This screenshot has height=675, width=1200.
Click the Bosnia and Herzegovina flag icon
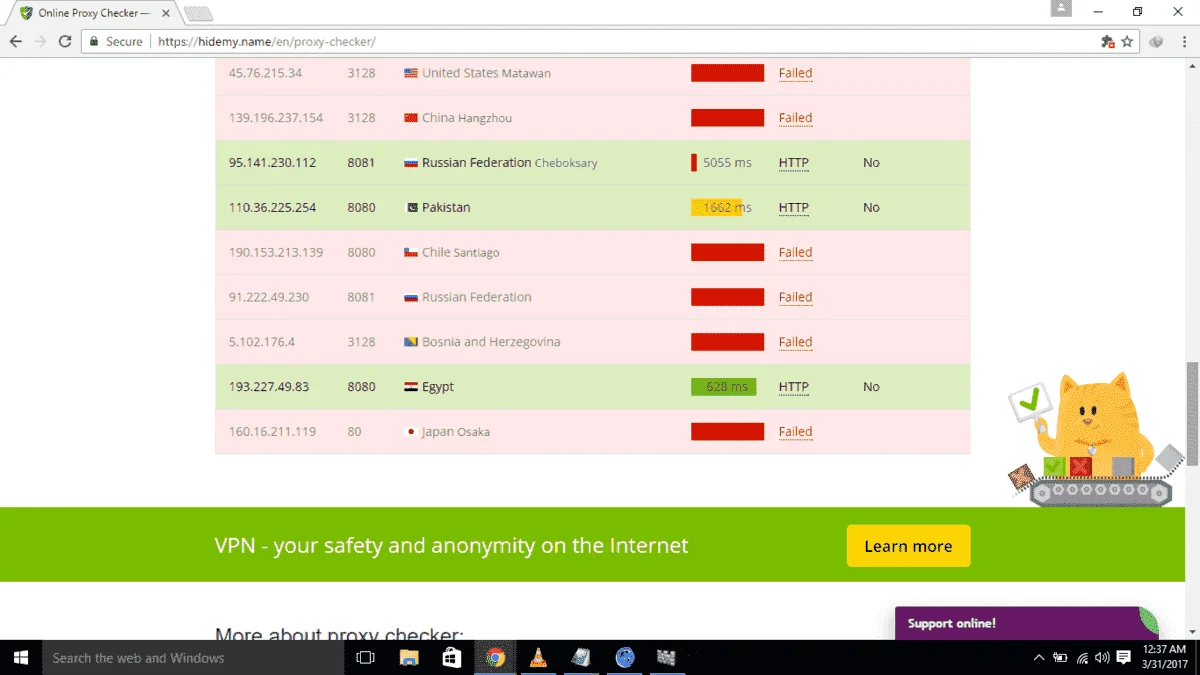(x=410, y=342)
